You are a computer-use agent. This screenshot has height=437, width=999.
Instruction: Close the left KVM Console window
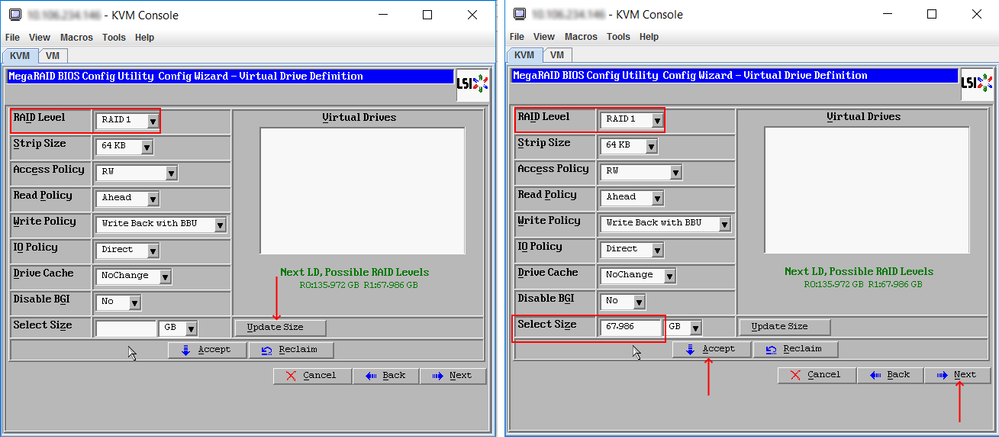pos(472,15)
